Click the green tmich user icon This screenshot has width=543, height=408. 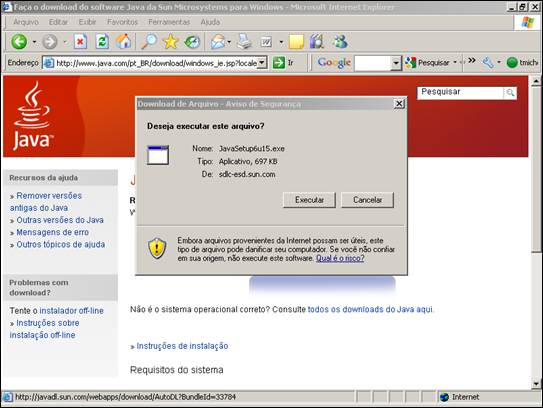511,63
